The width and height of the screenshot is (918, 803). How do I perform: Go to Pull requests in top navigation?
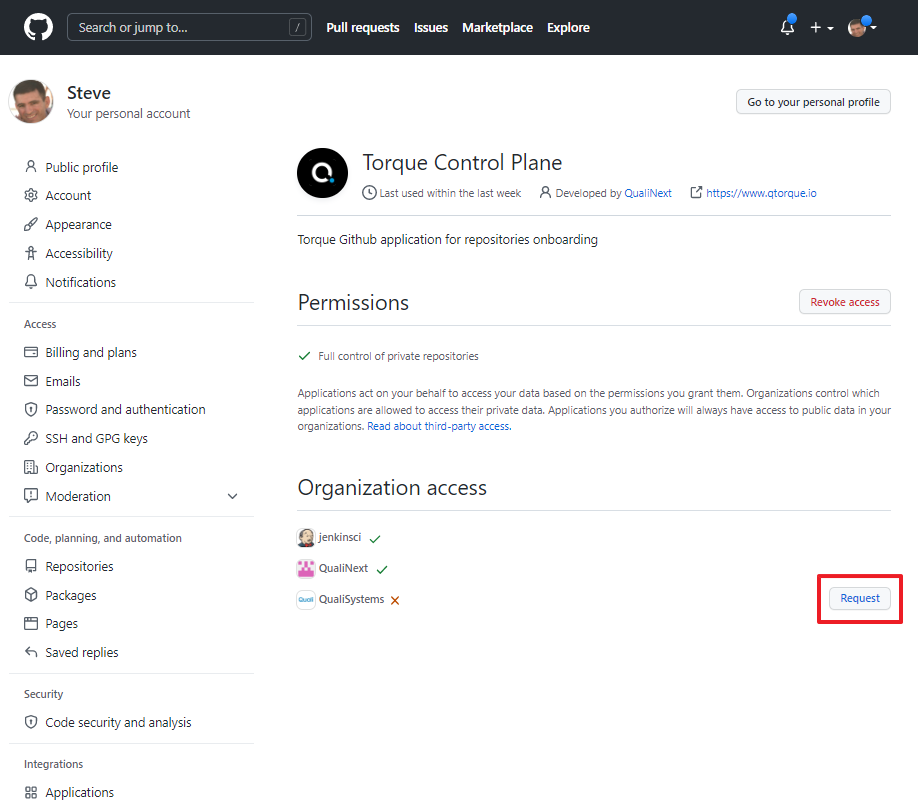(362, 27)
